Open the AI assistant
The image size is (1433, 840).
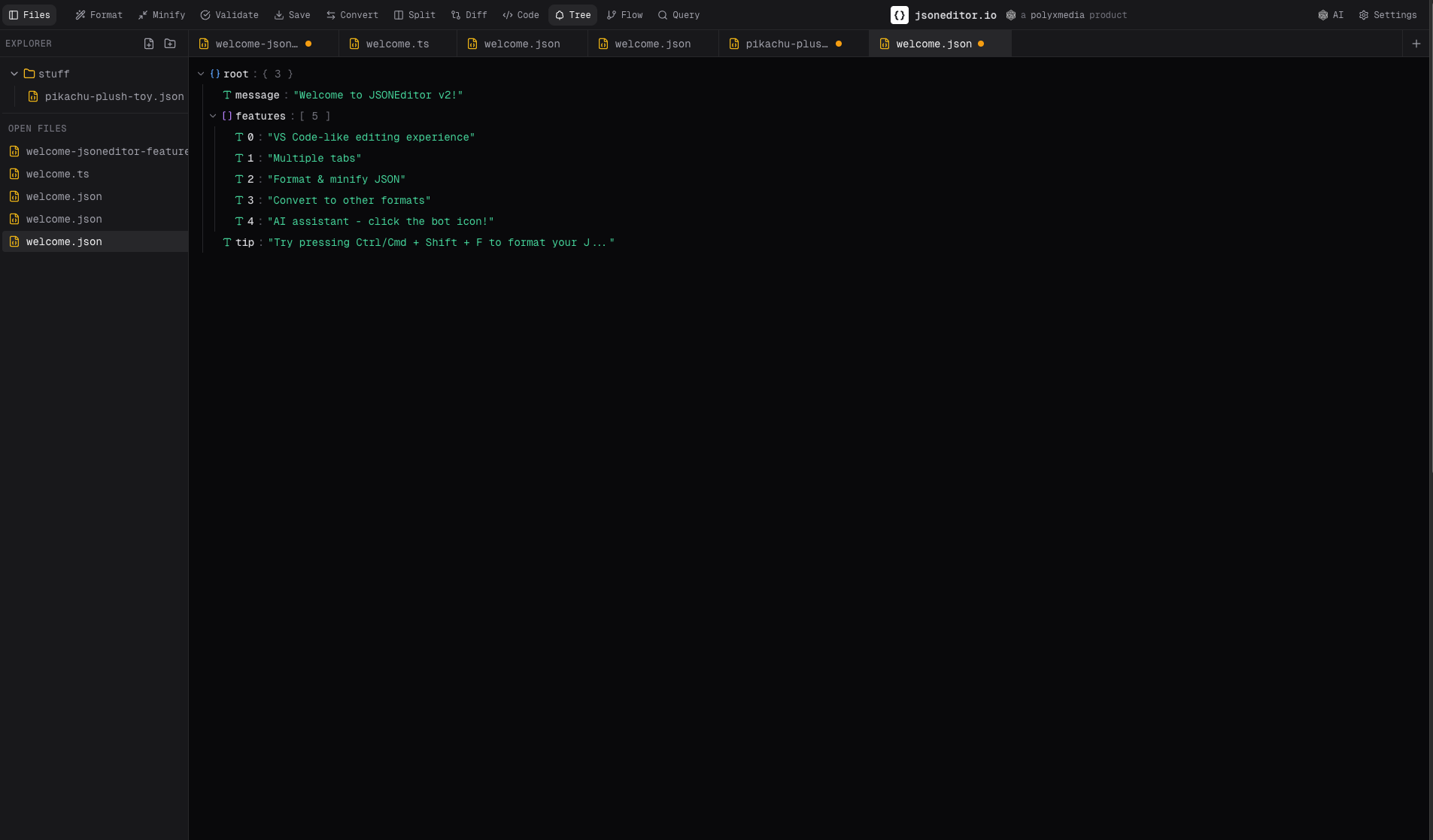[x=1330, y=14]
